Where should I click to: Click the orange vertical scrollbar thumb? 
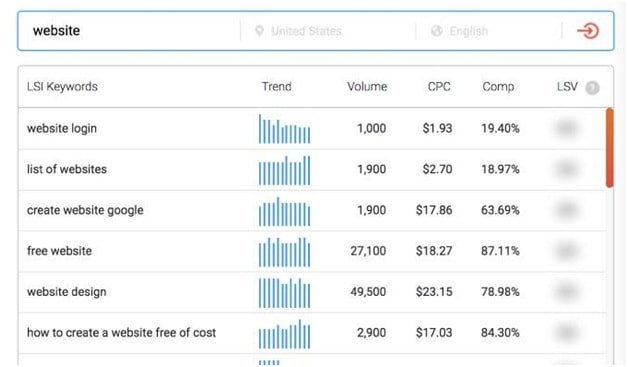coord(610,147)
